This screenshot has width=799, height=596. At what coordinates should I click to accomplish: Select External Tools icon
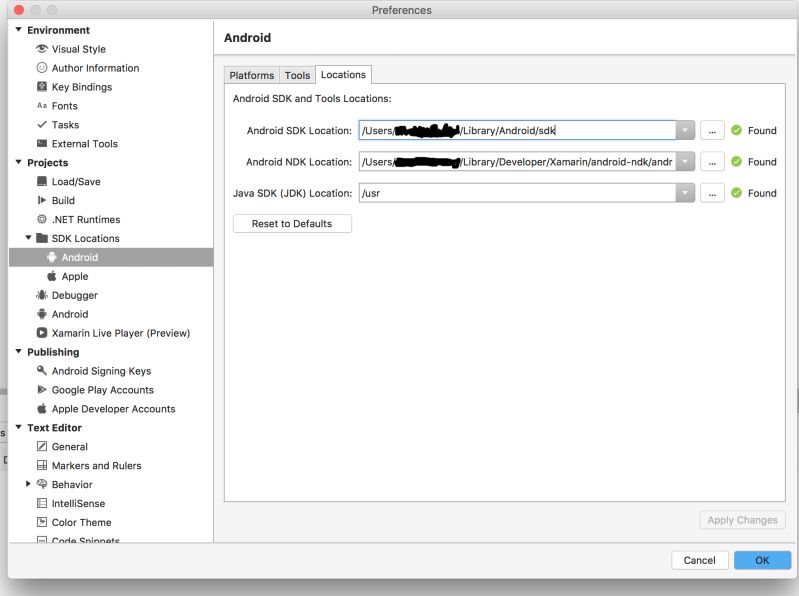click(42, 143)
